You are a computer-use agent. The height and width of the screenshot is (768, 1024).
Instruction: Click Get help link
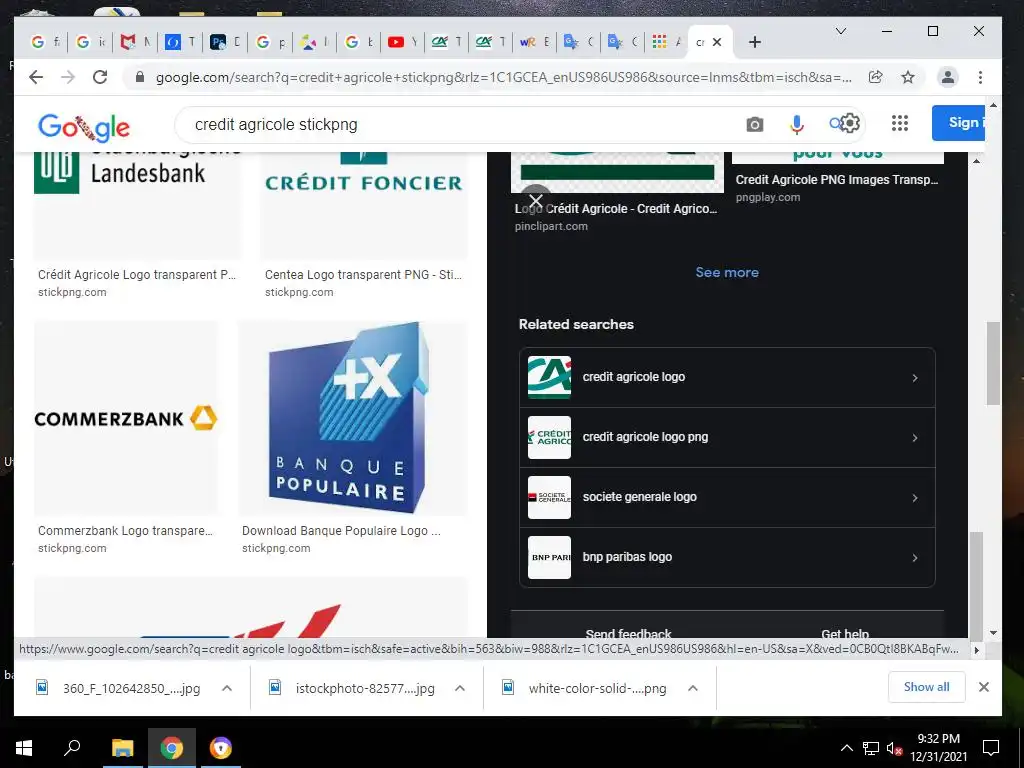click(x=845, y=633)
